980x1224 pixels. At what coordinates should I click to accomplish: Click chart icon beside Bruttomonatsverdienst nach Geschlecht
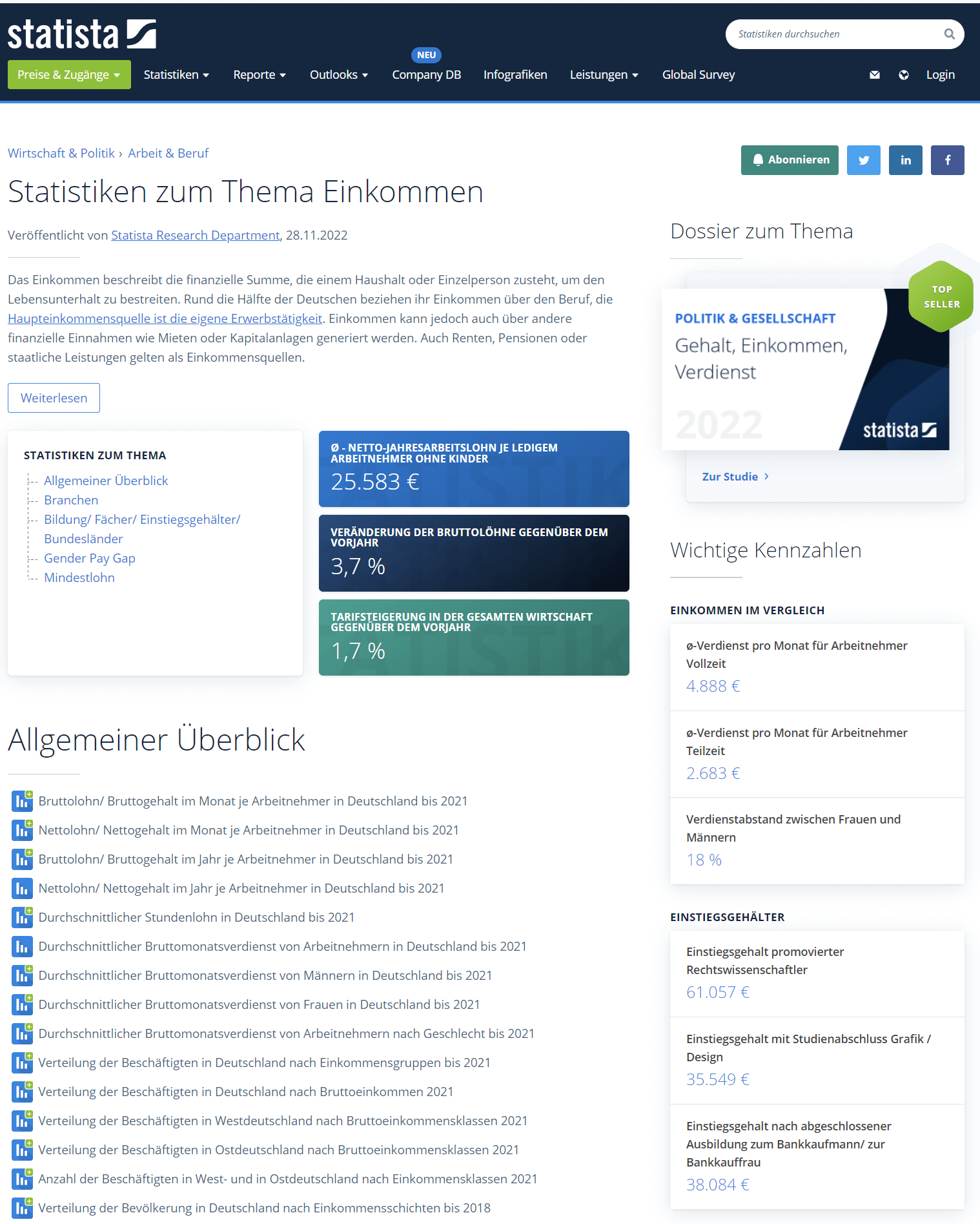[22, 1033]
